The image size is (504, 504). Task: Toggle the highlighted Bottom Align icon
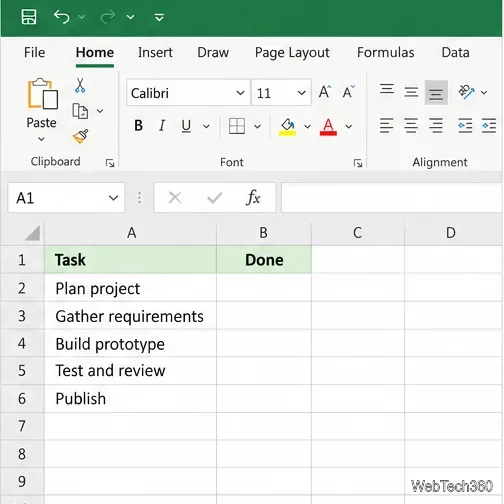point(436,93)
